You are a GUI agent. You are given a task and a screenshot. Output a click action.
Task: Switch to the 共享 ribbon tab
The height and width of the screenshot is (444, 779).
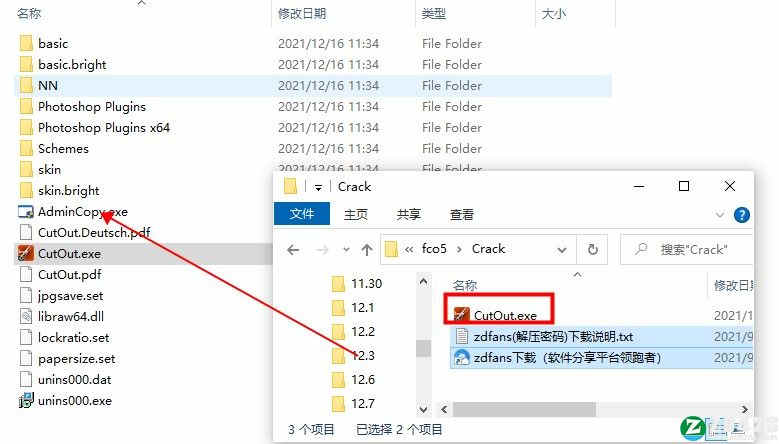click(408, 215)
